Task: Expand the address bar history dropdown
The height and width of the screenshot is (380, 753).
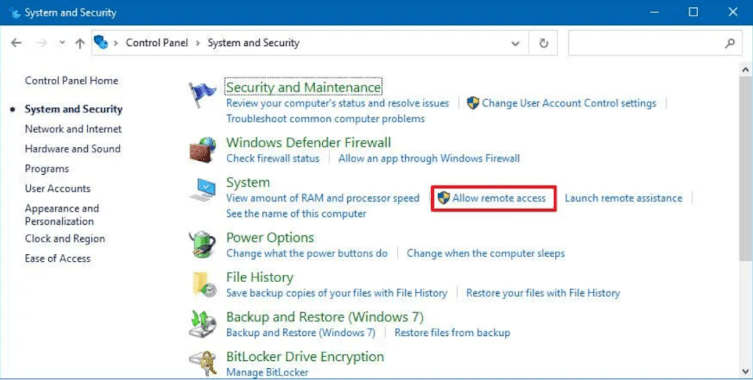Action: (515, 43)
